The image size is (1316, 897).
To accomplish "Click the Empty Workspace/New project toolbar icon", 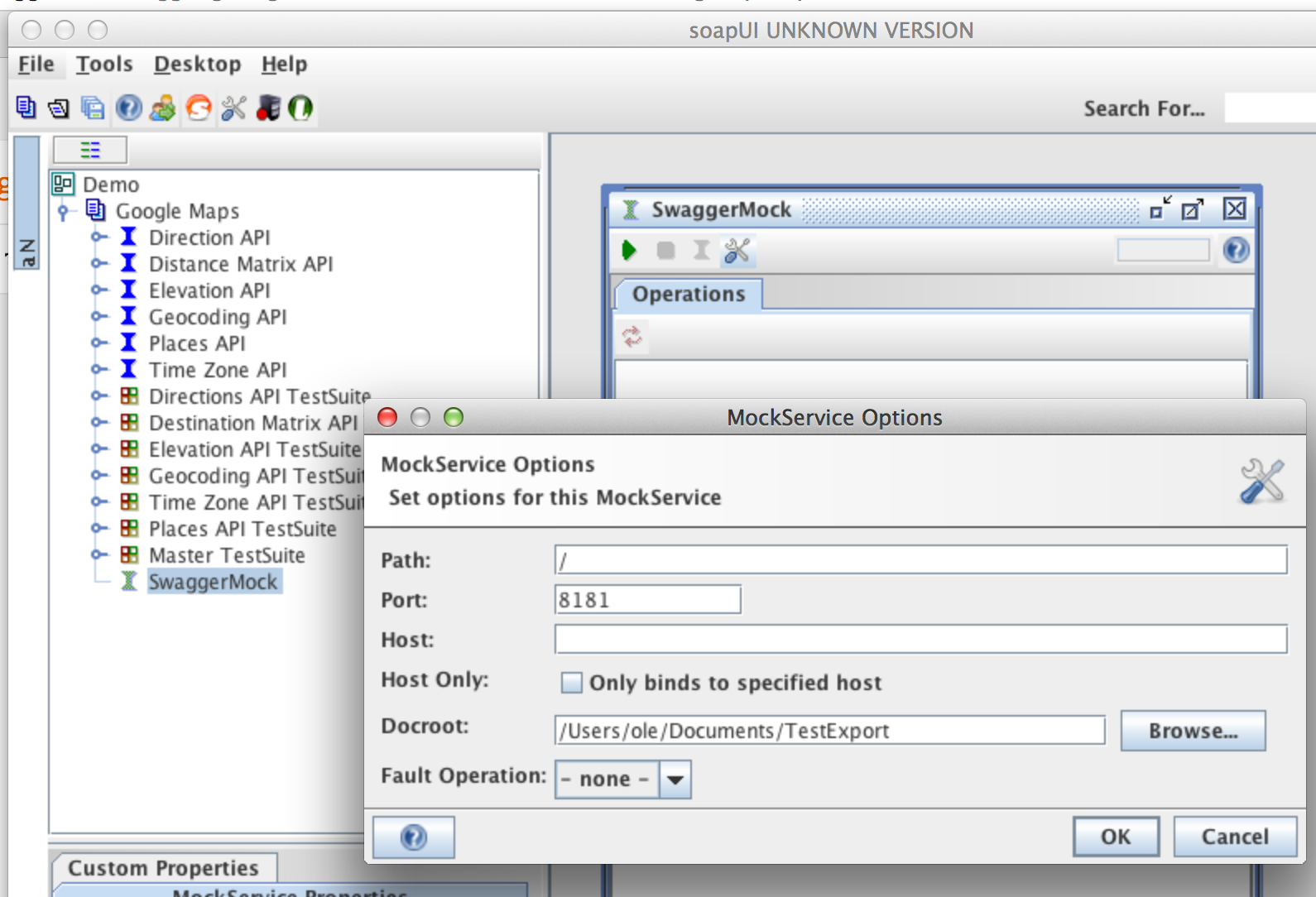I will [x=26, y=108].
